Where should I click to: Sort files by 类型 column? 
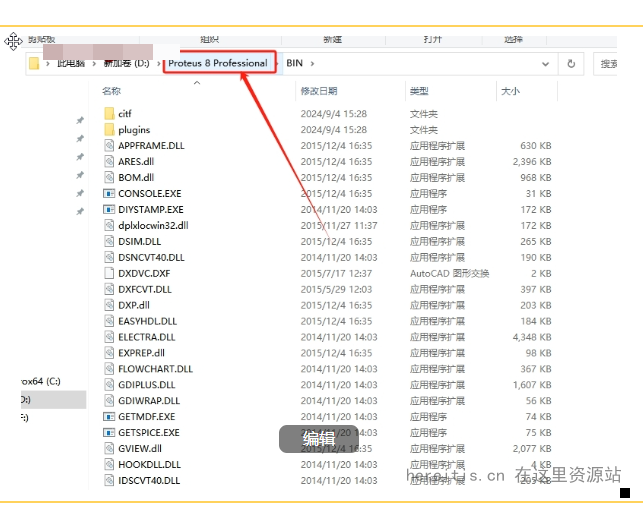[419, 91]
